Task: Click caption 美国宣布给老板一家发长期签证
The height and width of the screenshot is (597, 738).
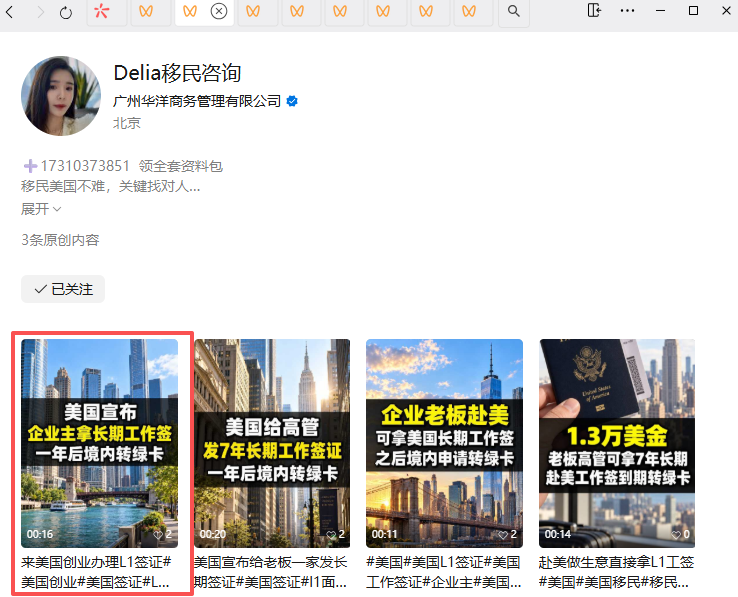Action: click(271, 572)
